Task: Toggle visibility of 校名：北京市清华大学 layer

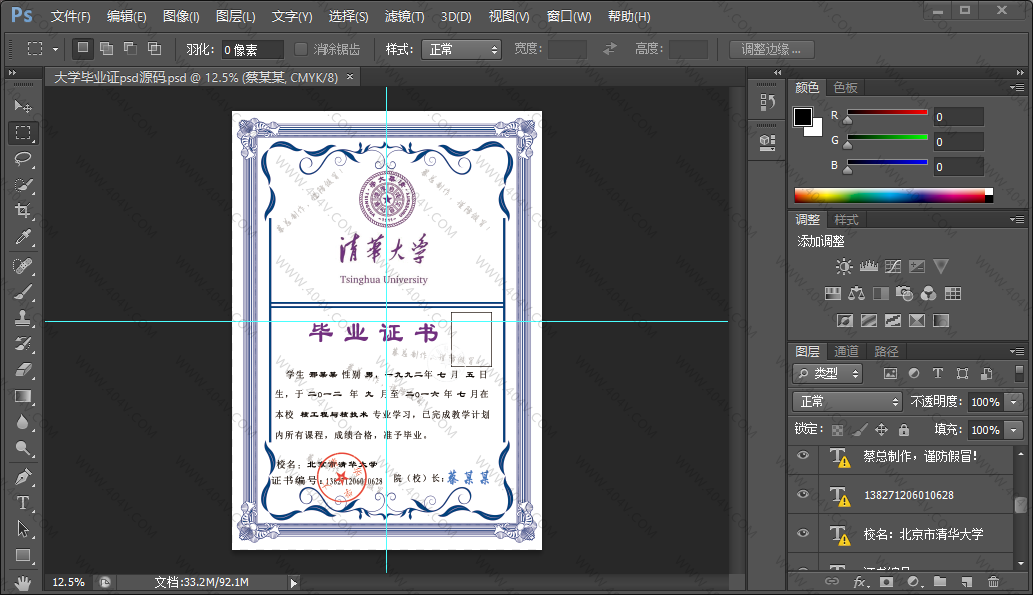Action: [802, 534]
